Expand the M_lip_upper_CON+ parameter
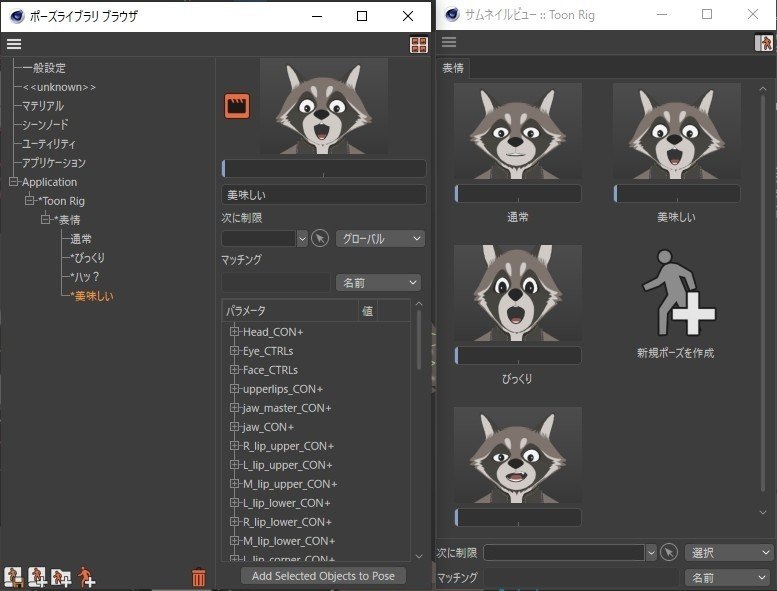 tap(234, 484)
